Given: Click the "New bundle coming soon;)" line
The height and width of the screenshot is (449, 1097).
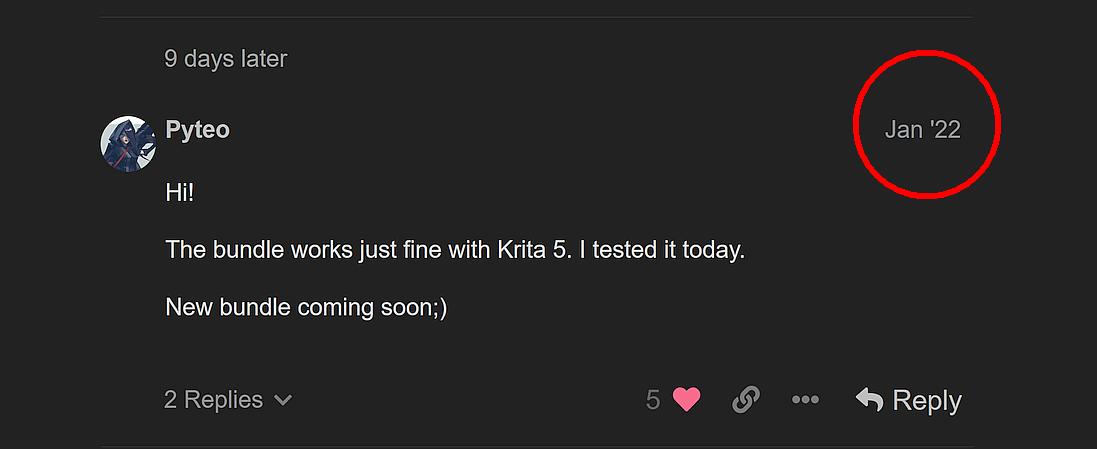Looking at the screenshot, I should pos(306,307).
